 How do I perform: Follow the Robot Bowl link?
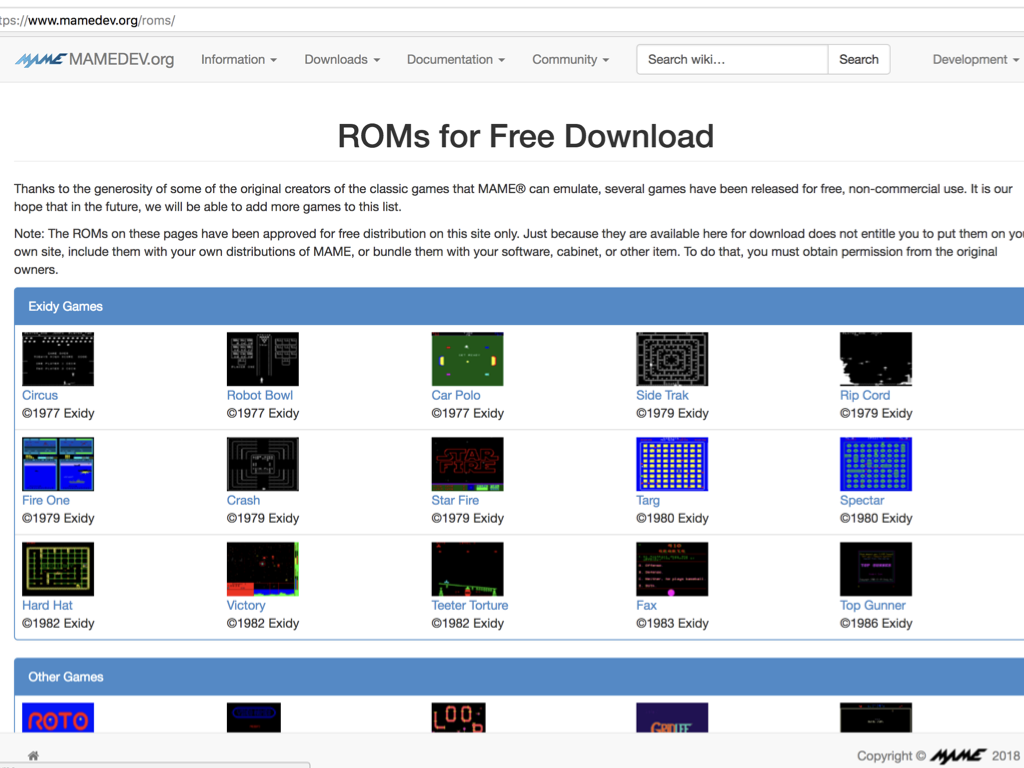260,395
